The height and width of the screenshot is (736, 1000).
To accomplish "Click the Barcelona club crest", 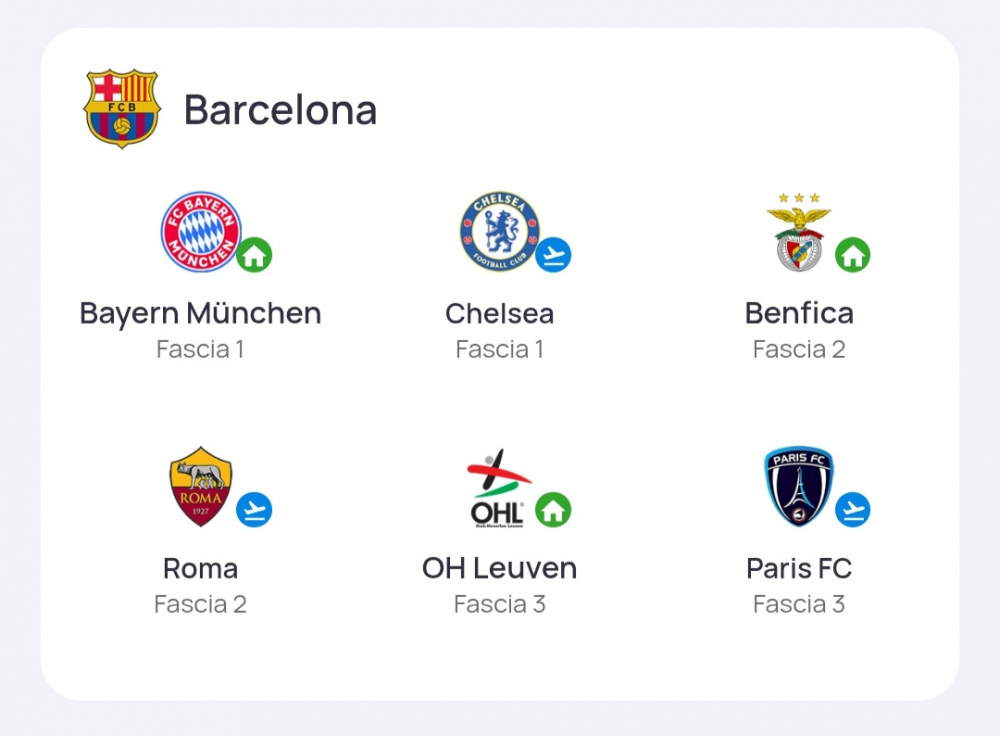I will click(x=122, y=109).
